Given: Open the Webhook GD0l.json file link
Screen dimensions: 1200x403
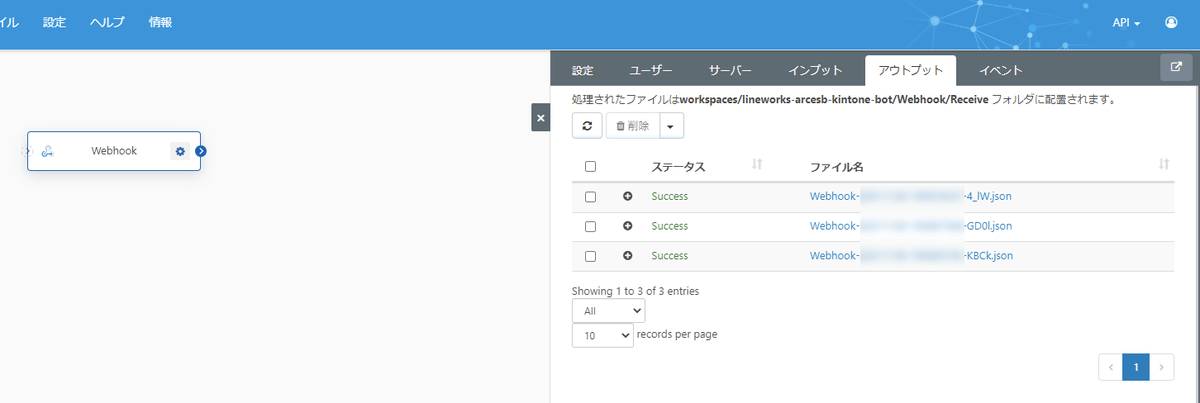Looking at the screenshot, I should tap(910, 226).
